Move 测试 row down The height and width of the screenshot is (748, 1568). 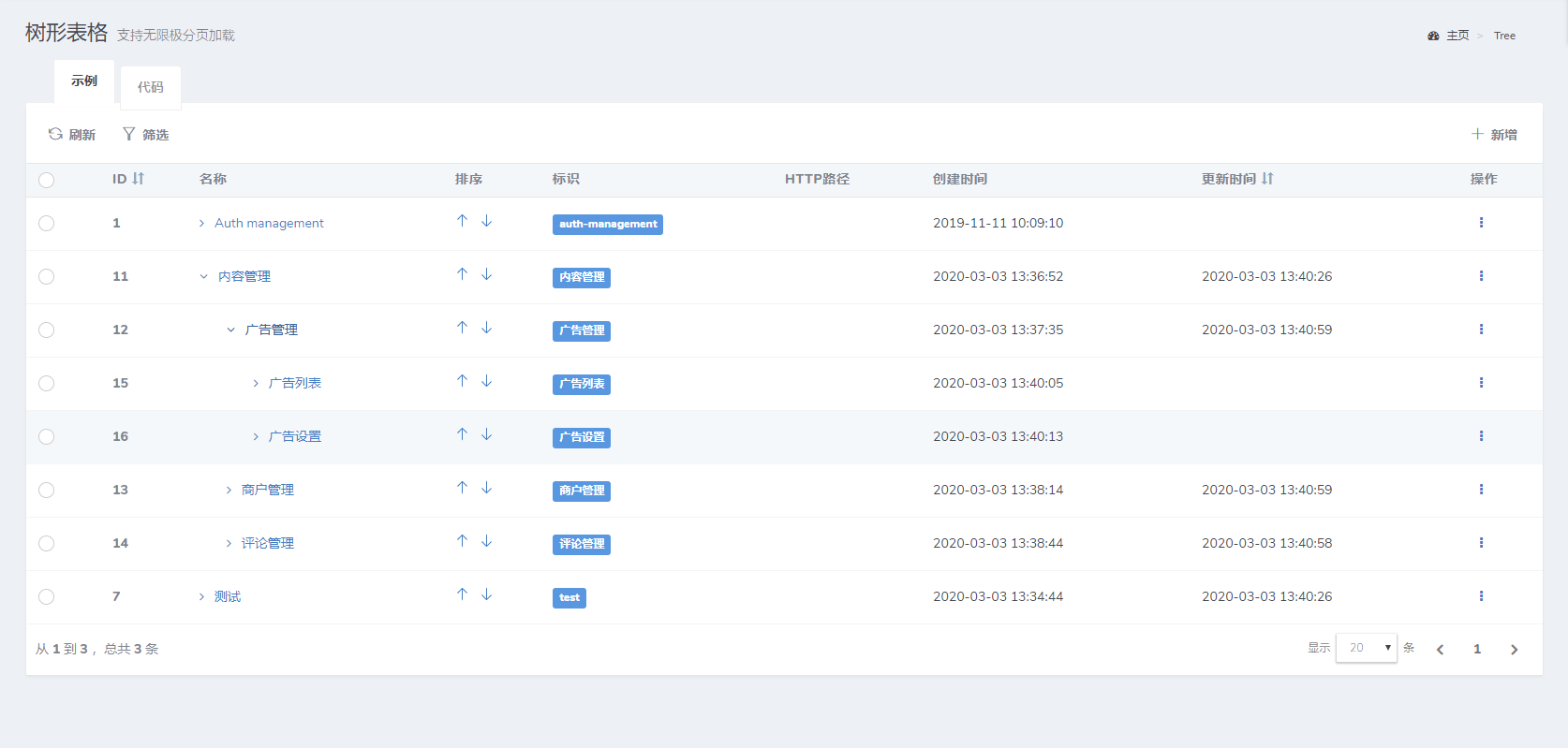tap(486, 594)
